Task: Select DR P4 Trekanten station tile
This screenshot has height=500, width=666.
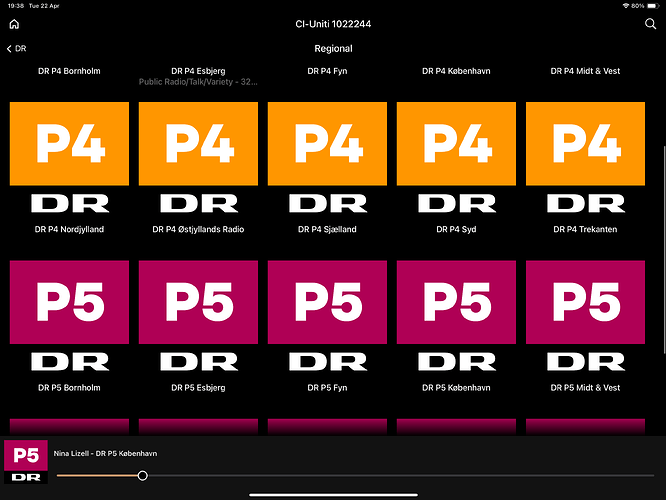Action: coord(585,158)
